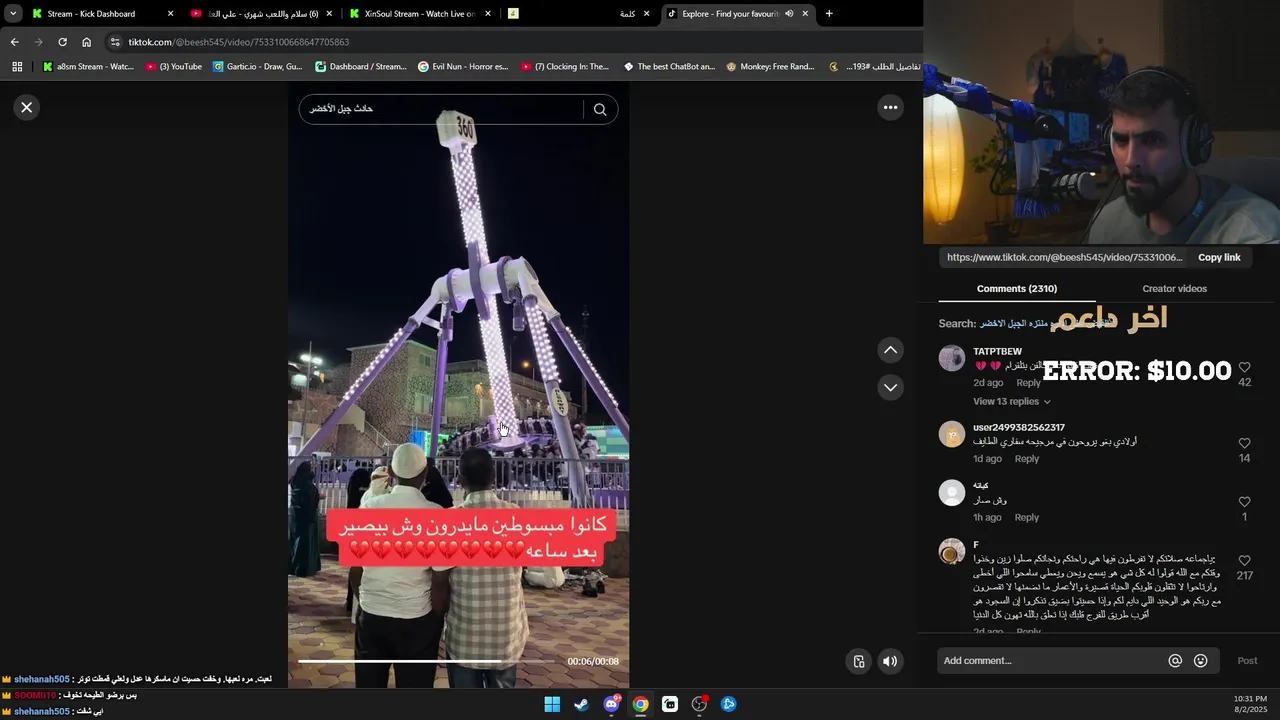Copy link of the TikTok video
The height and width of the screenshot is (720, 1280).
pyautogui.click(x=1219, y=257)
